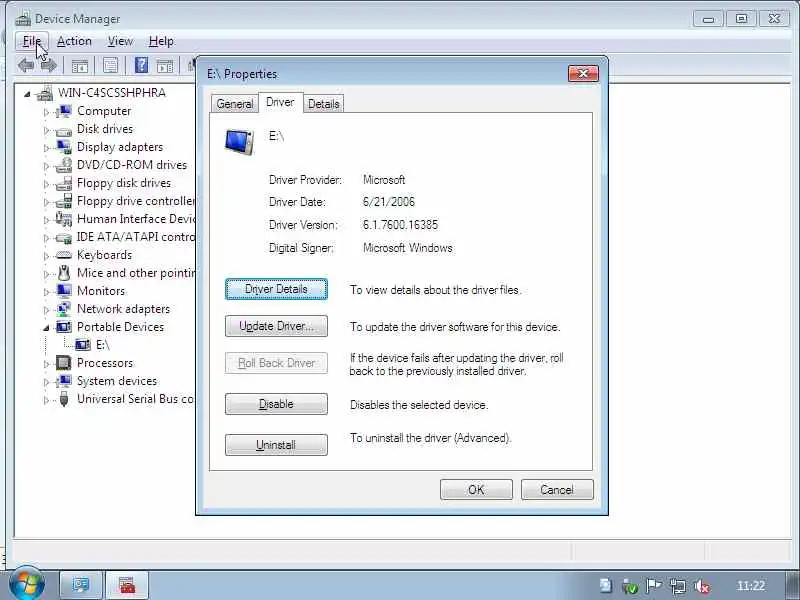Select the System devices label
Screen dimensions: 800x600
click(x=117, y=381)
